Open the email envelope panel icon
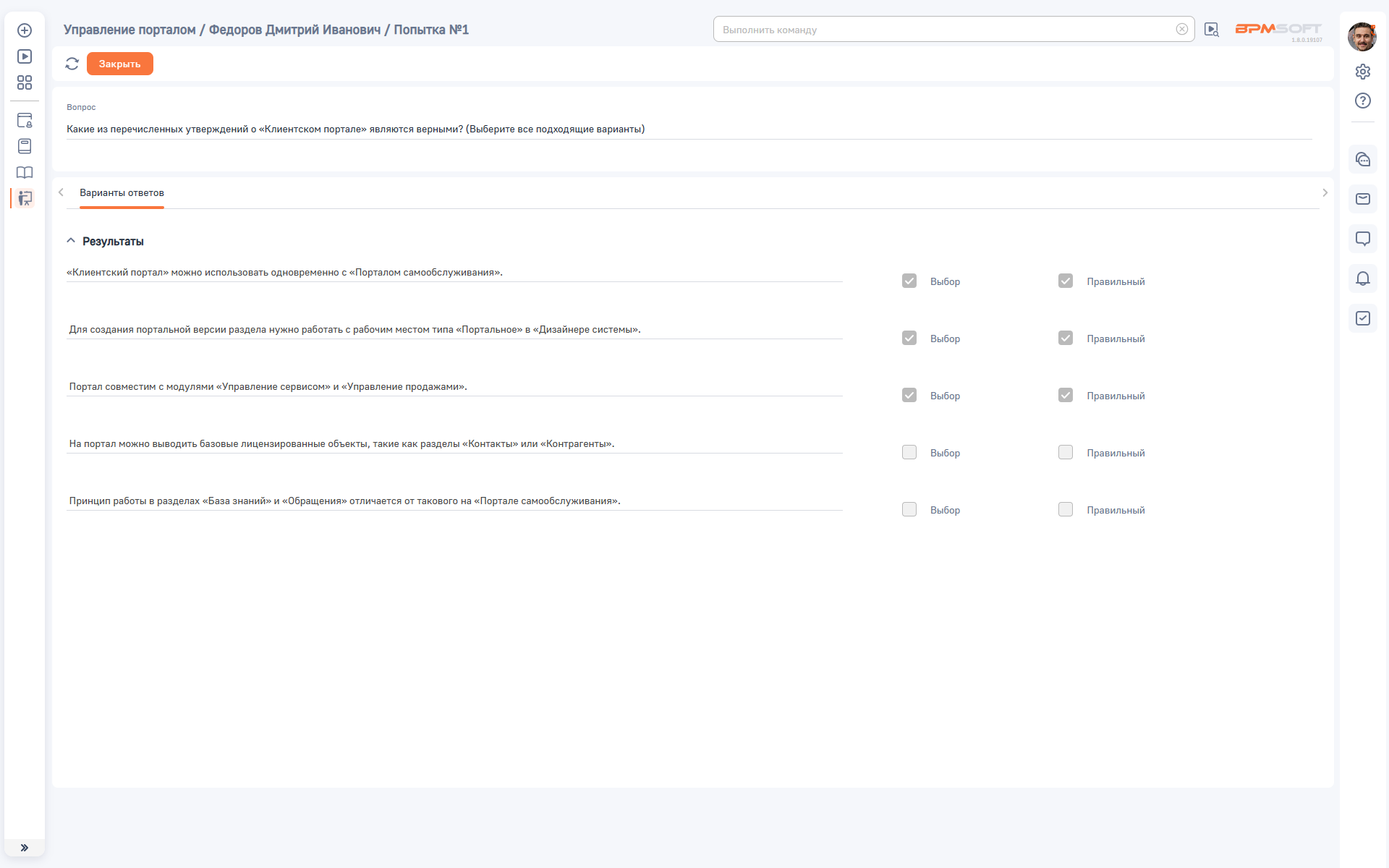The image size is (1389, 868). click(1362, 199)
